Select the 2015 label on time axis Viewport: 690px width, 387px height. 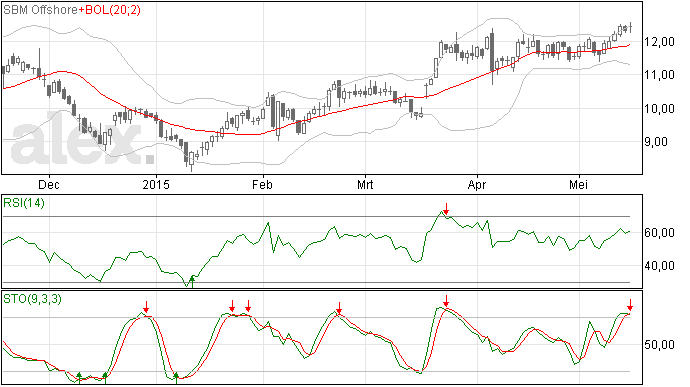(x=156, y=184)
